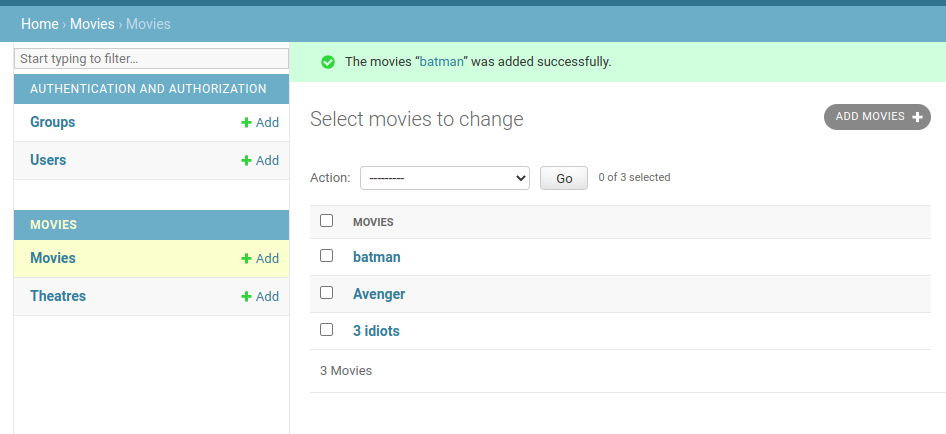This screenshot has width=946, height=434.
Task: Click the green plus icon beside Users
Action: tap(246, 161)
